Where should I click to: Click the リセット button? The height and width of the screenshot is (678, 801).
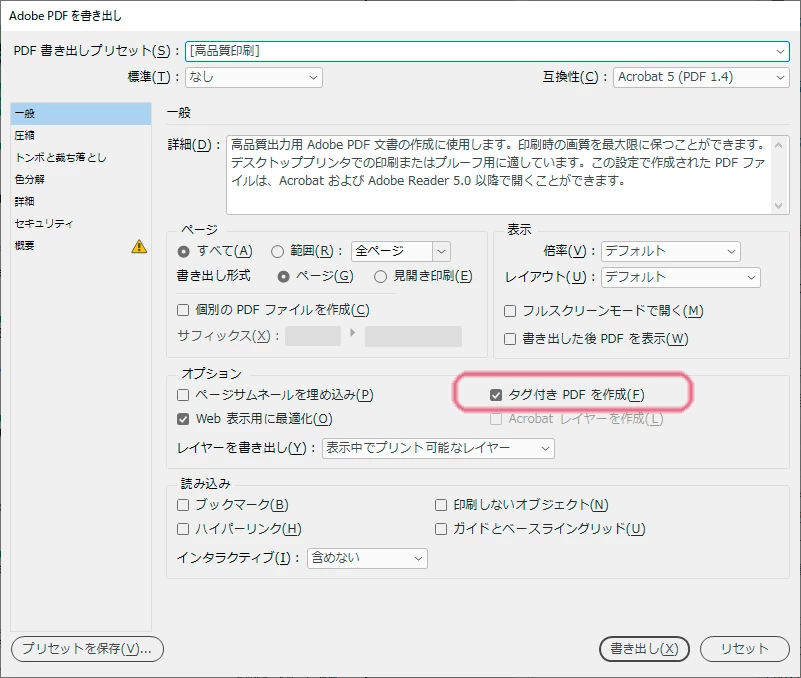click(744, 649)
